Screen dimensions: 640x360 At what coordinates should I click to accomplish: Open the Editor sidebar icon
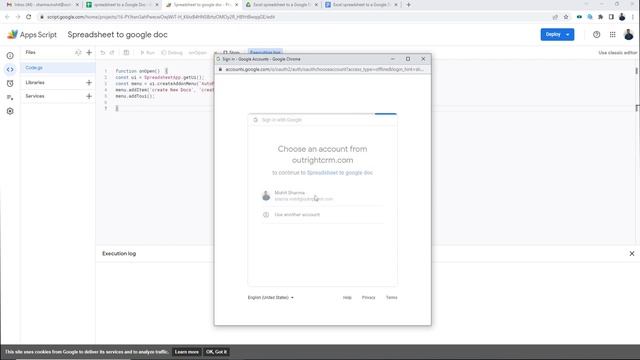click(10, 69)
